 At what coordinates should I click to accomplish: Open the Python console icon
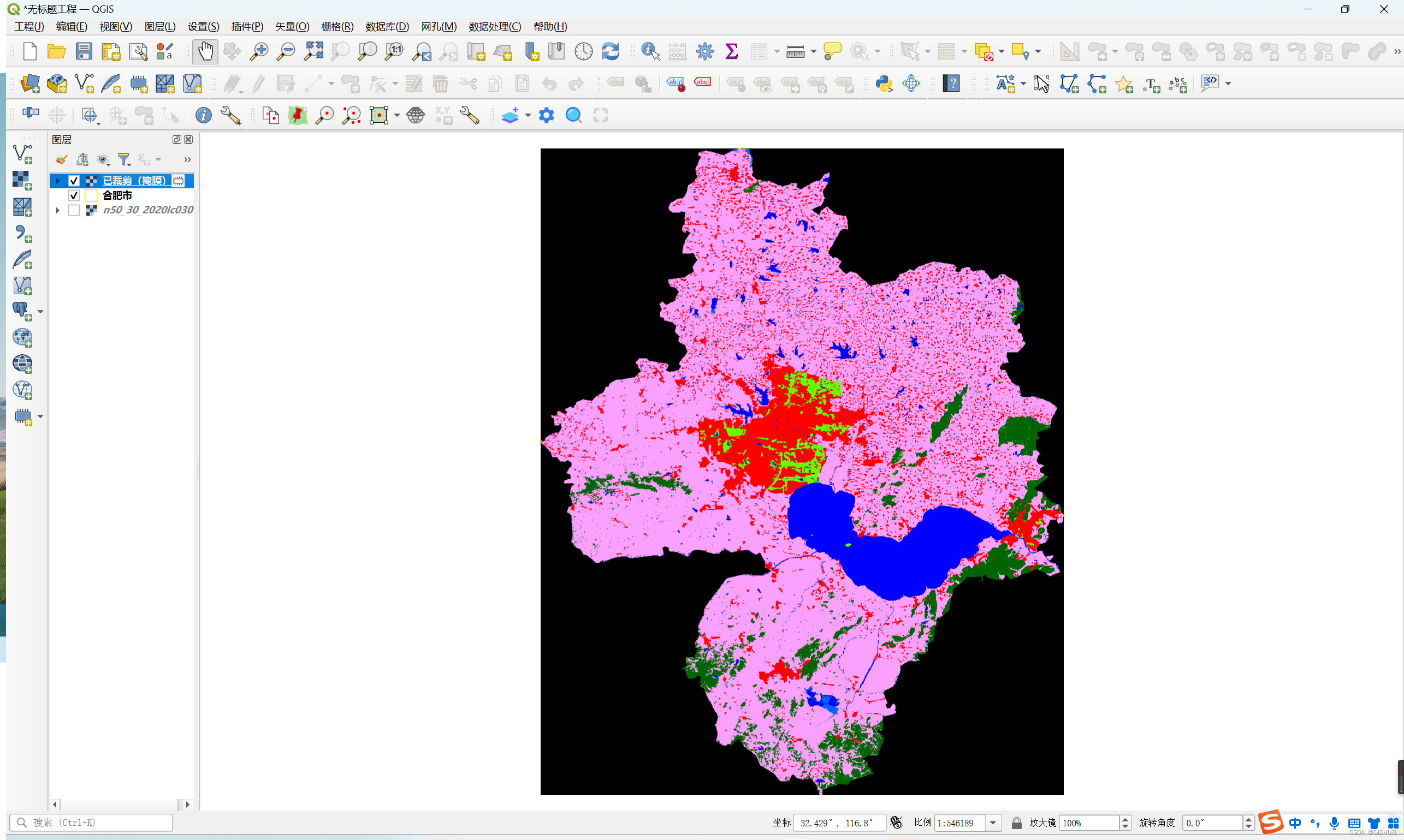(x=884, y=84)
